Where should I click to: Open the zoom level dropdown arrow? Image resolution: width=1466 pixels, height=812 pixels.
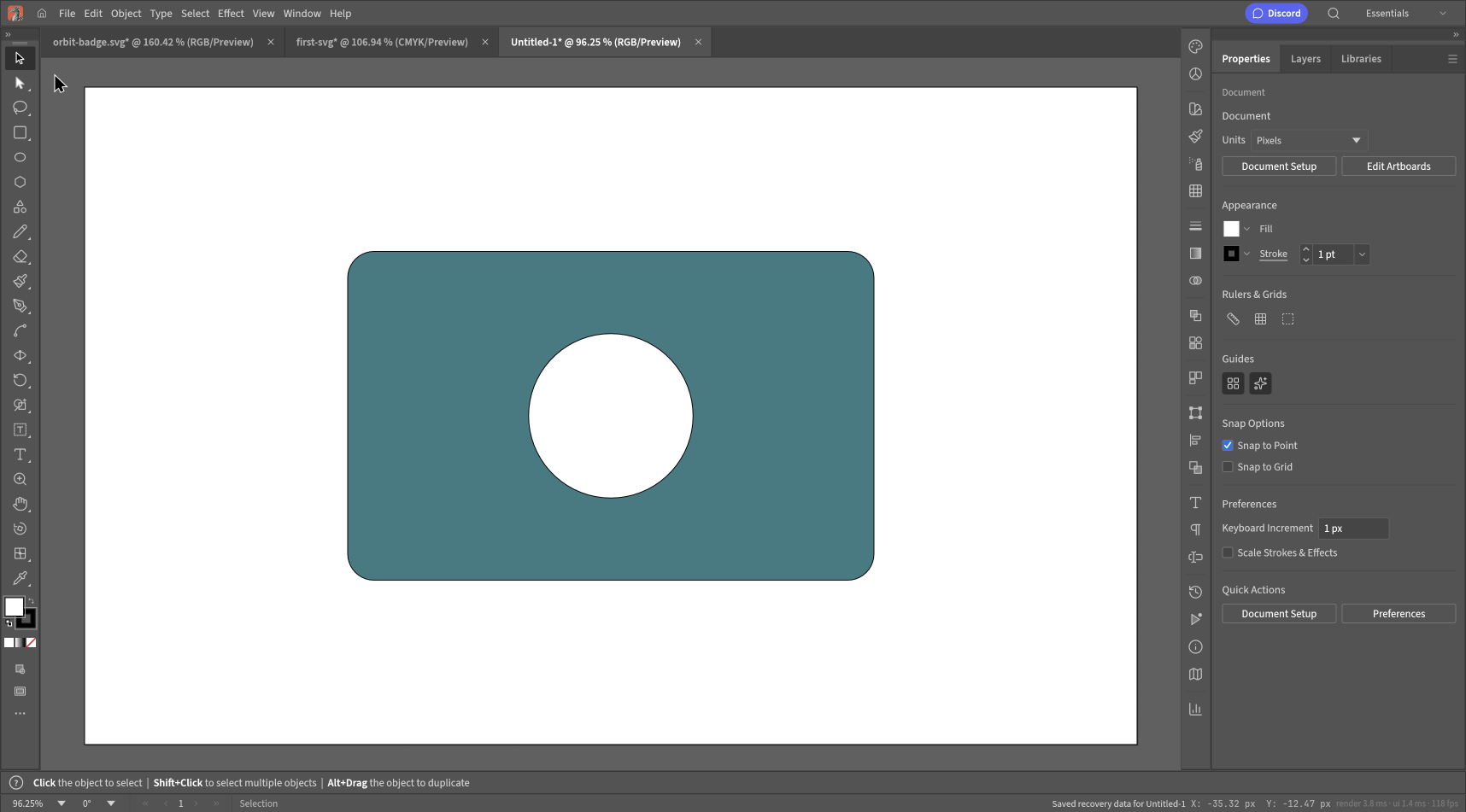pos(62,803)
